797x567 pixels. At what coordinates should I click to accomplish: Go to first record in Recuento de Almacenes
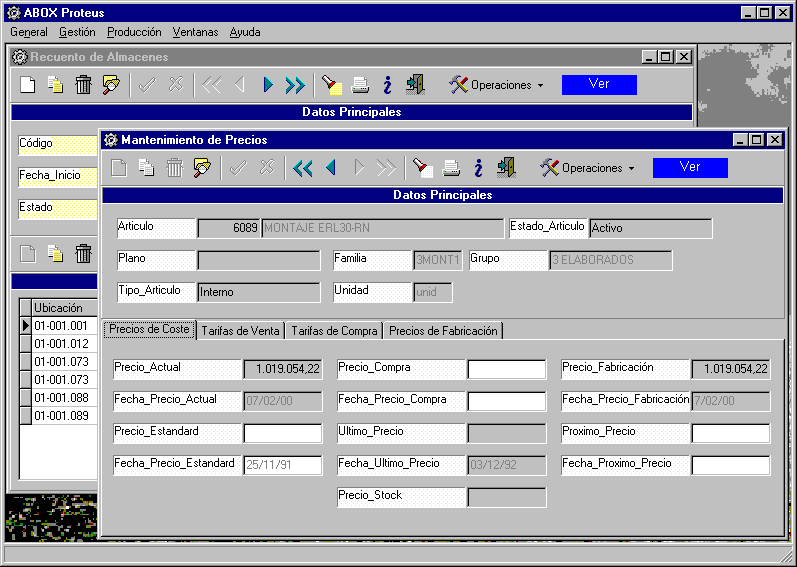(211, 85)
